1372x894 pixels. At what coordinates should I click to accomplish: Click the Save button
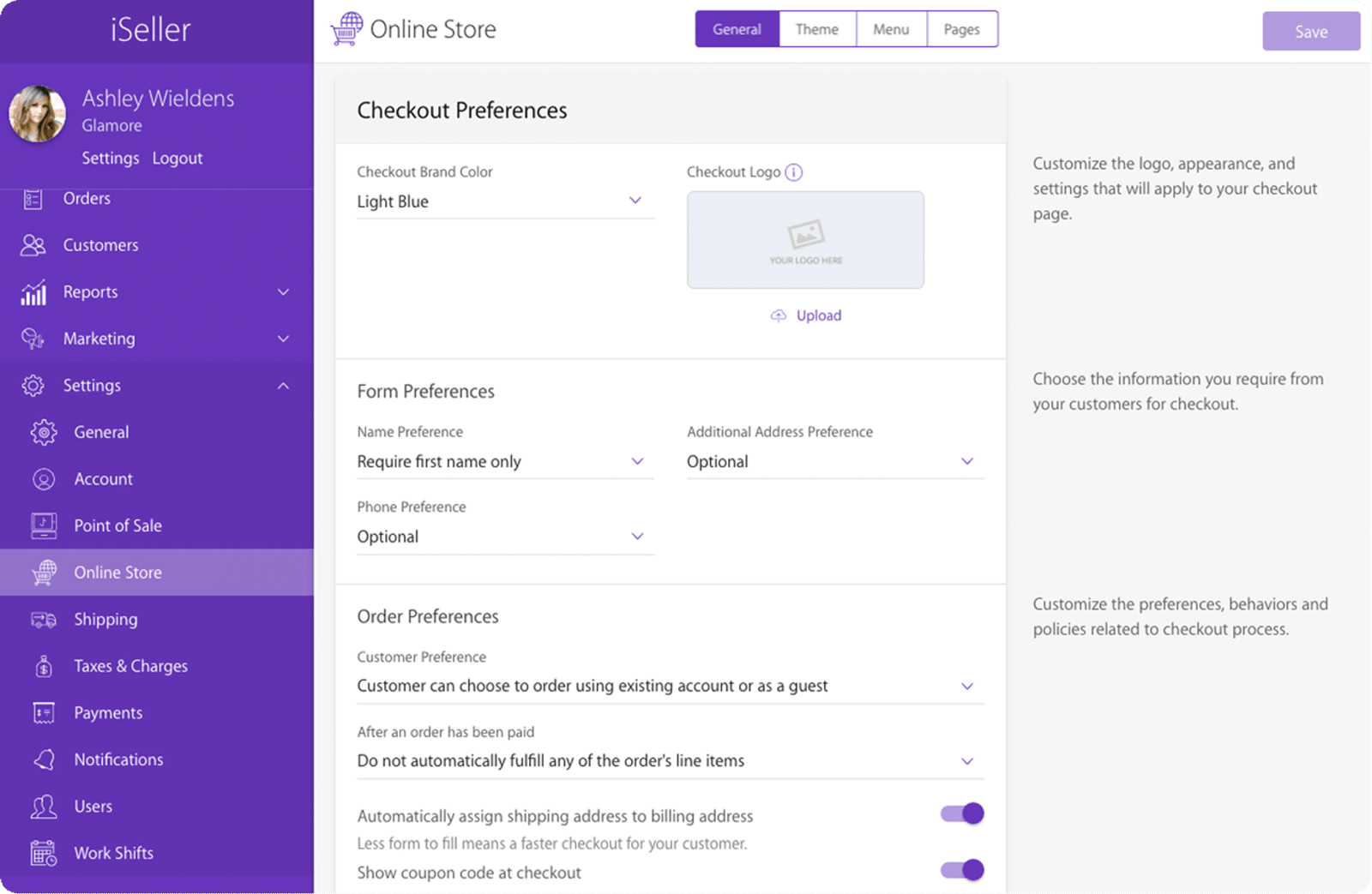(1311, 31)
